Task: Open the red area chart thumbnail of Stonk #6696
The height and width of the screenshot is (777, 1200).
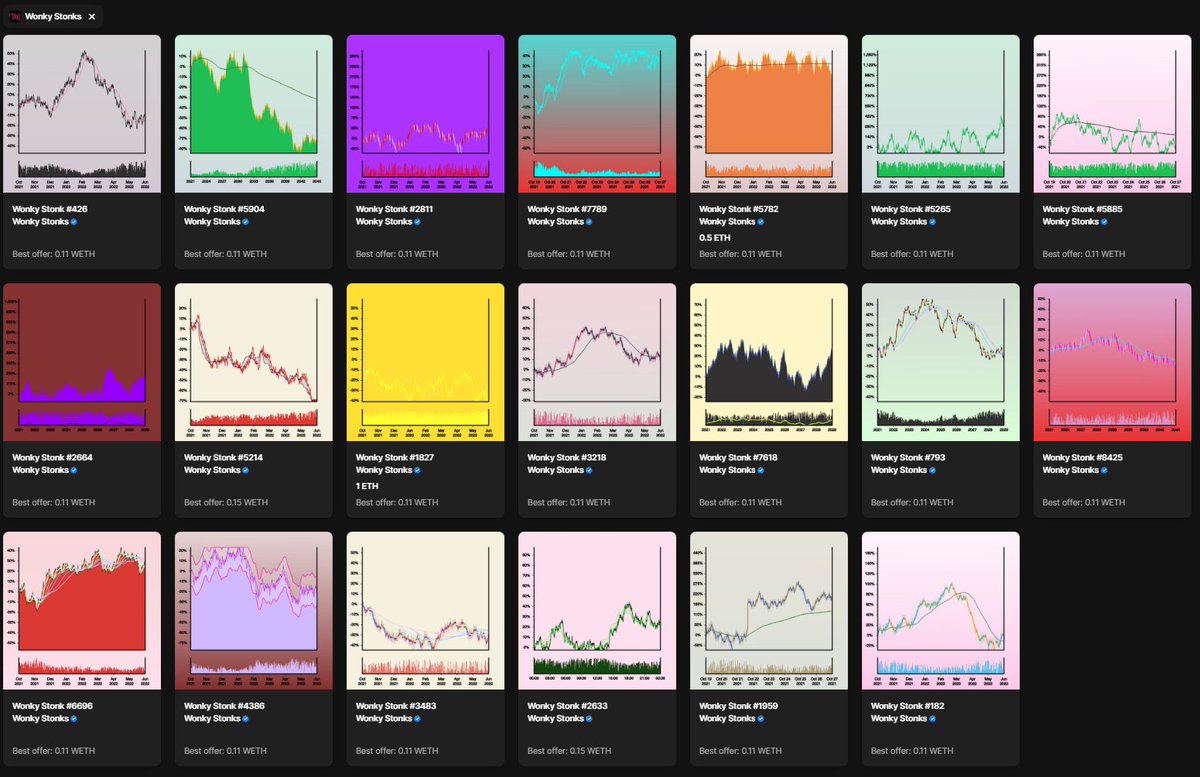Action: pos(82,611)
